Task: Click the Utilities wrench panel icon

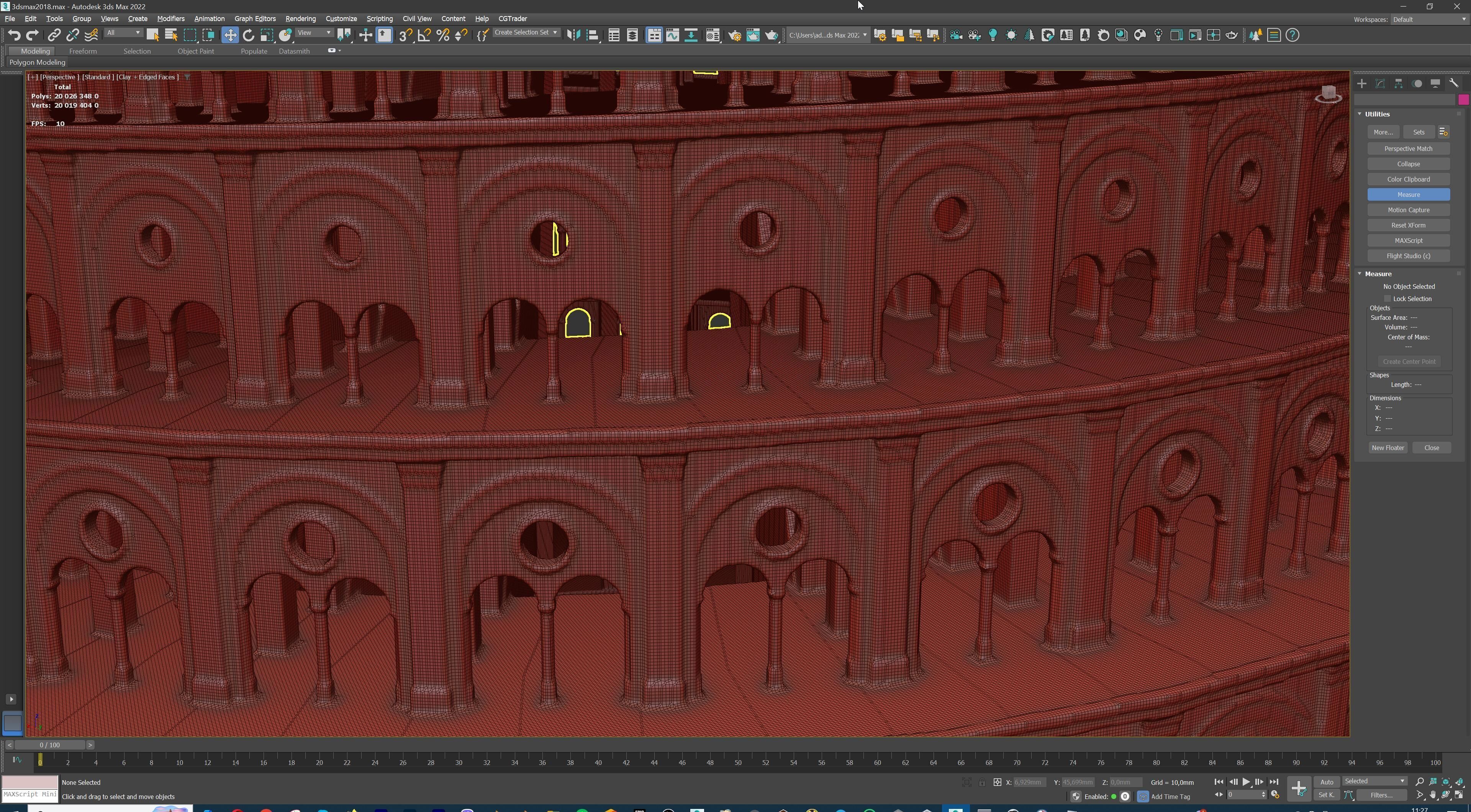Action: pos(1454,83)
